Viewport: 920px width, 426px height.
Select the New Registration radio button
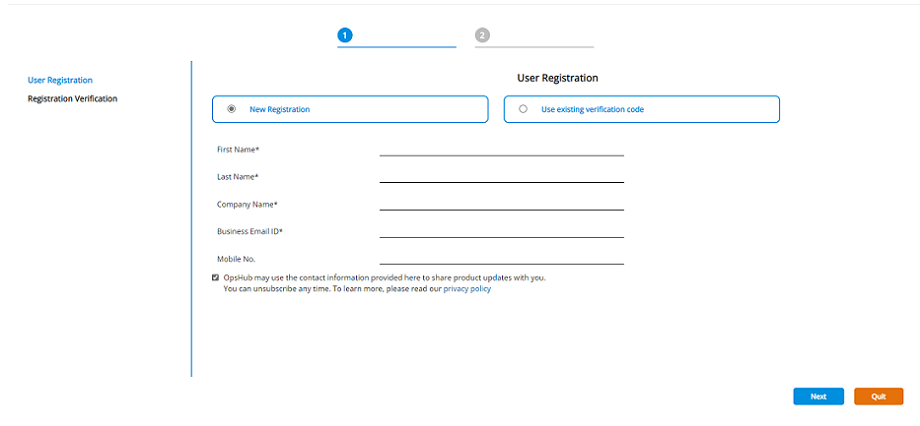tap(232, 109)
